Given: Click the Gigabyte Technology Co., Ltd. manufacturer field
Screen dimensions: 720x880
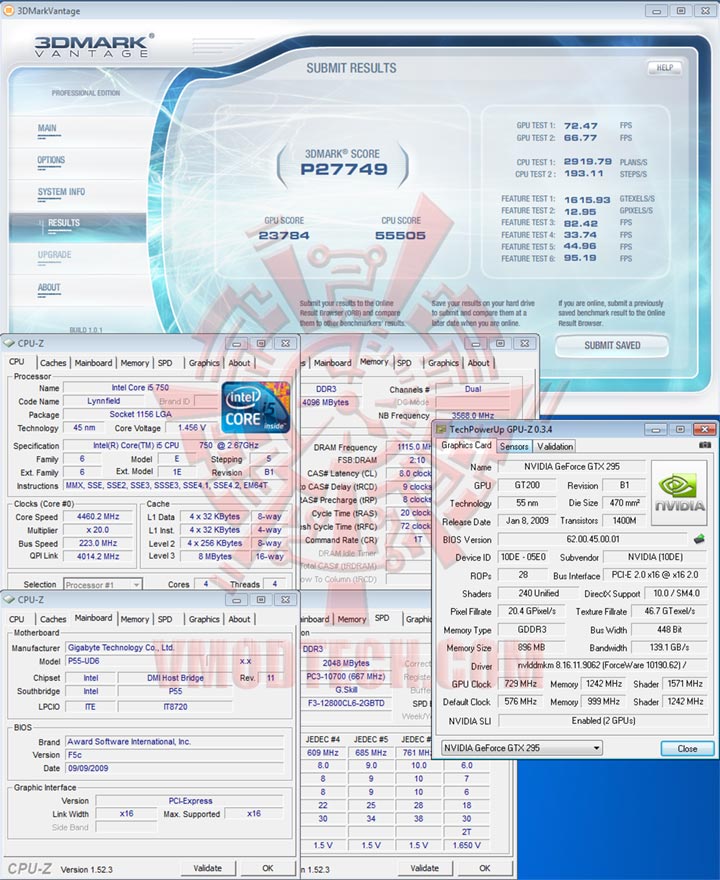Looking at the screenshot, I should pyautogui.click(x=175, y=648).
